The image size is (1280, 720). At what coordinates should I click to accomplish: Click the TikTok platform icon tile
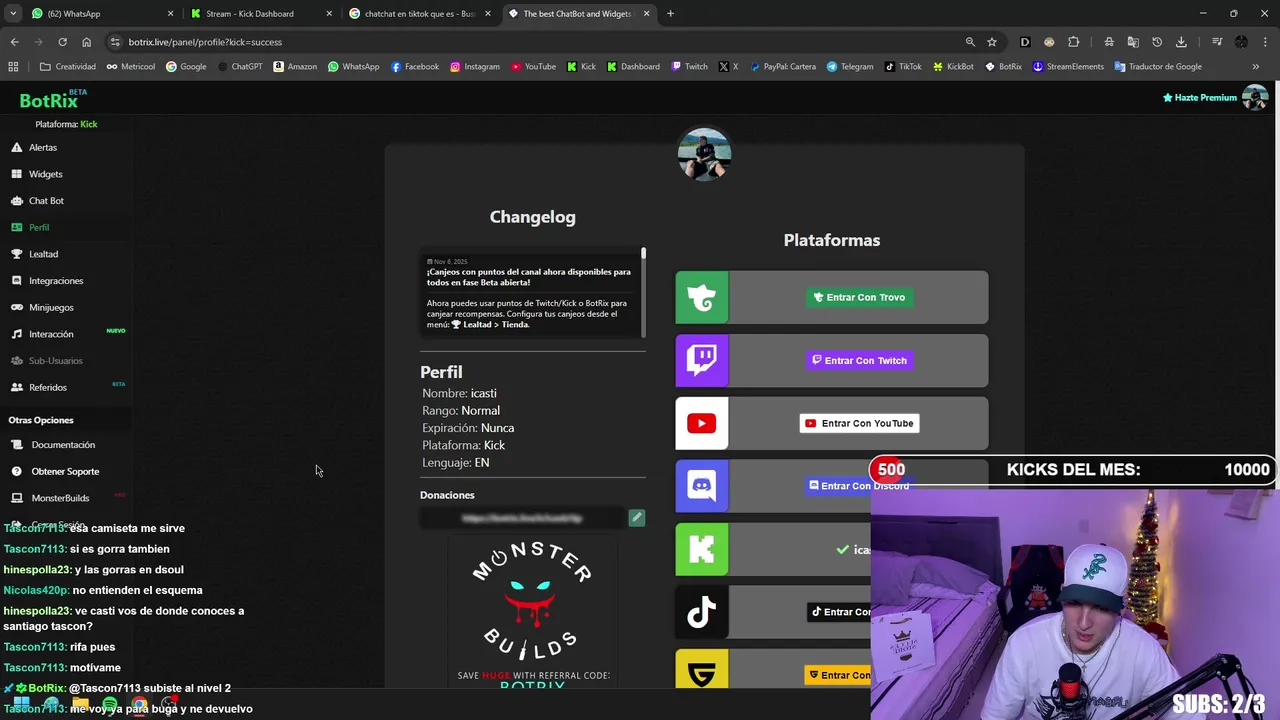coord(702,612)
